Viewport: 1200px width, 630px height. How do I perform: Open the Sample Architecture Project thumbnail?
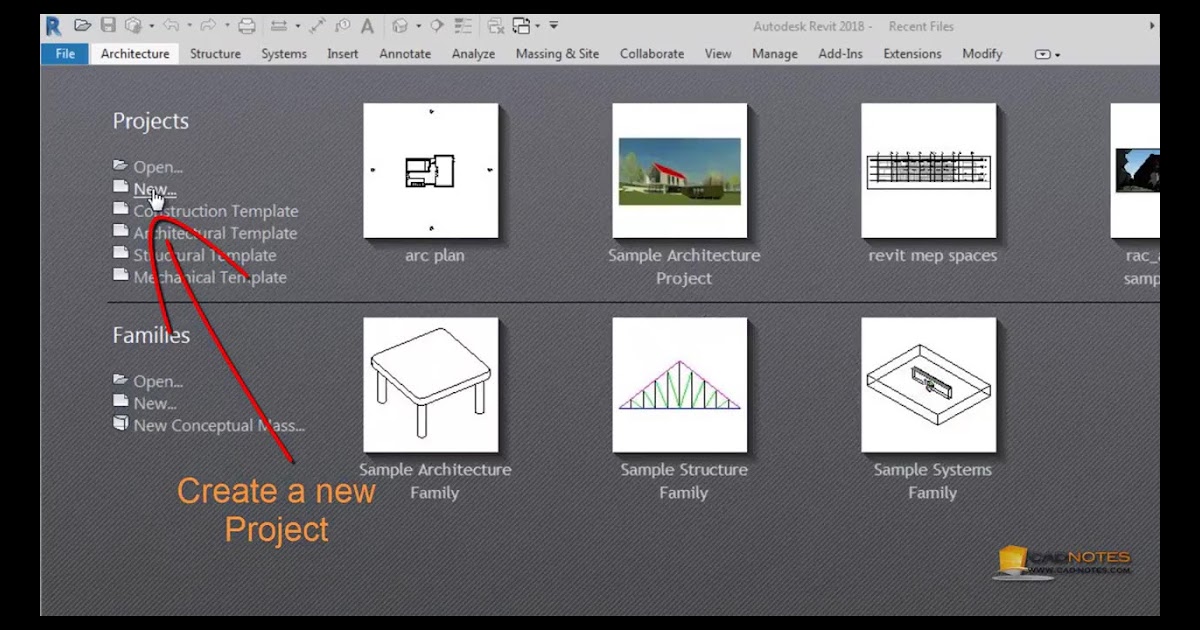(x=680, y=171)
